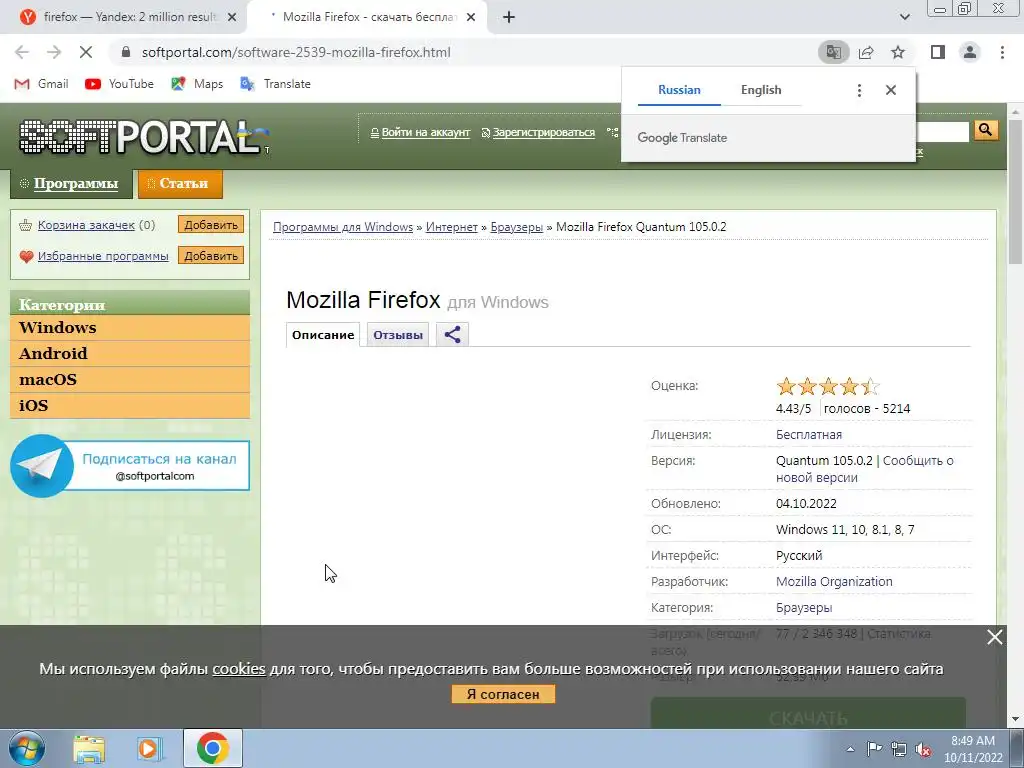Close the Yandex firefox tab

click(x=231, y=17)
